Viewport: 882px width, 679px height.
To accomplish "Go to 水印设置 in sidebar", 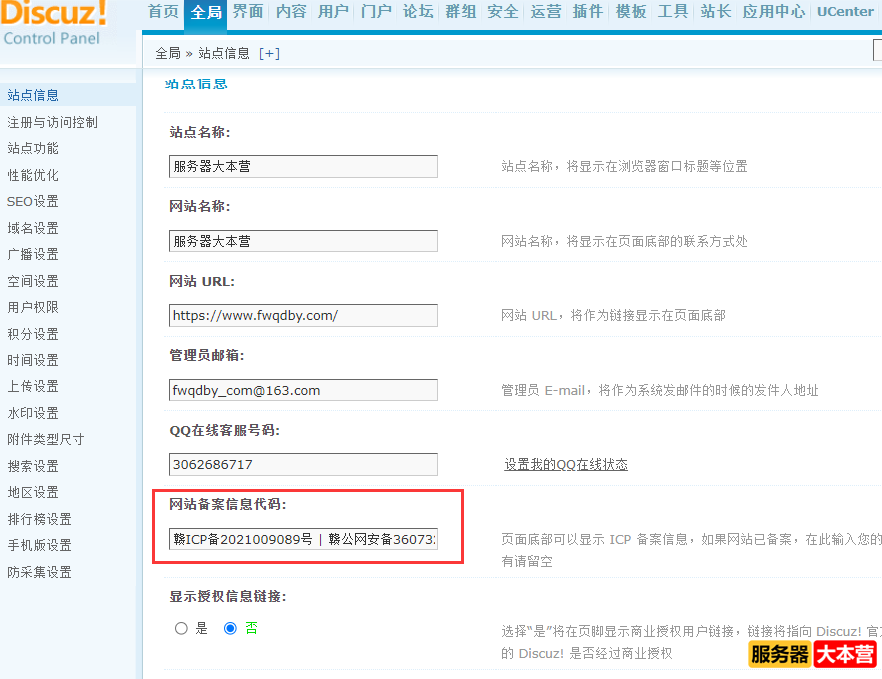I will (34, 413).
